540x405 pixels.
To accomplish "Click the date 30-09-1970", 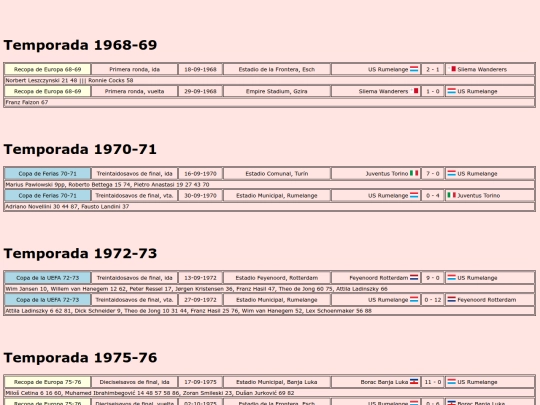I will tap(200, 196).
